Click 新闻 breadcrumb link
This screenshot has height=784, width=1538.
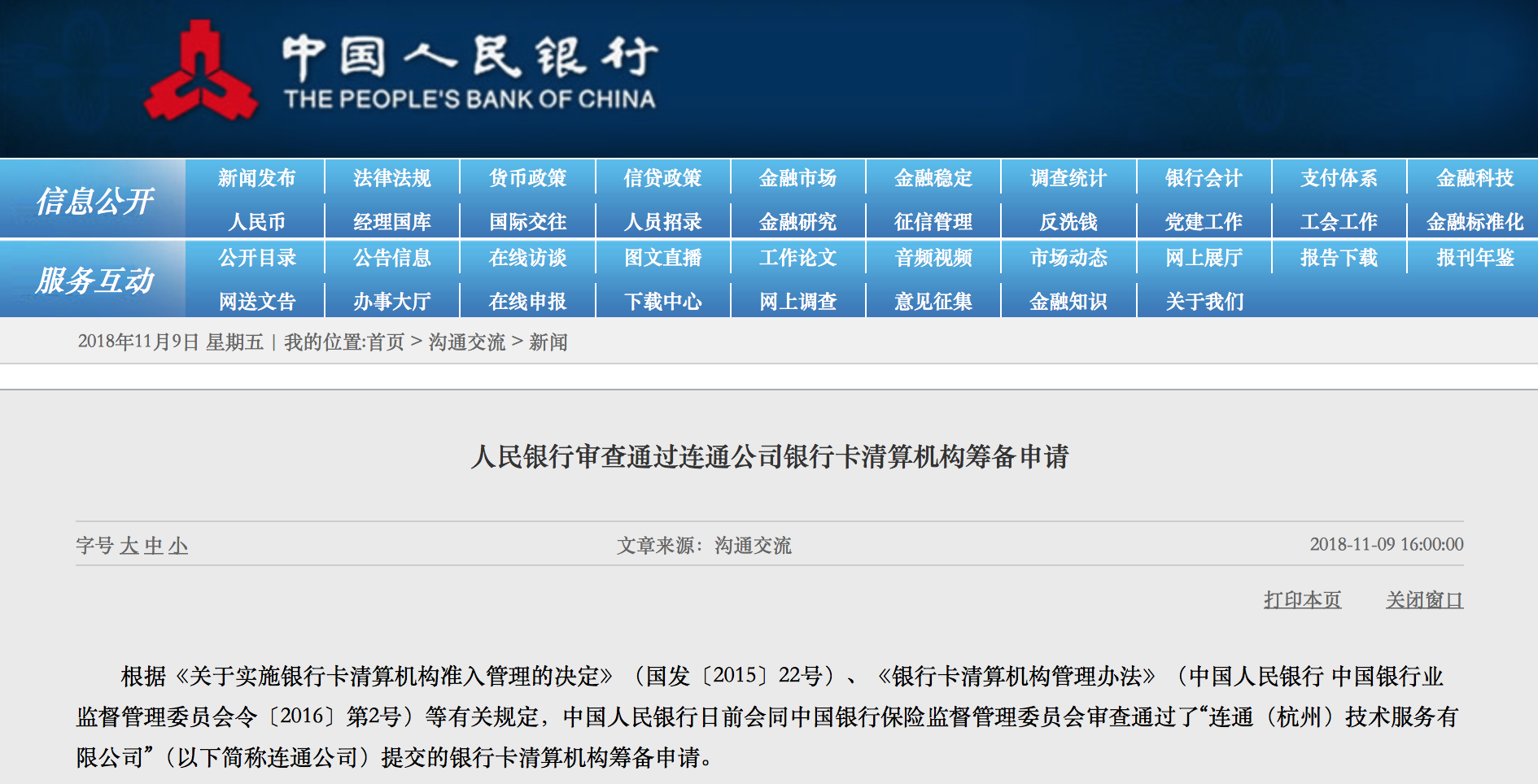point(548,342)
